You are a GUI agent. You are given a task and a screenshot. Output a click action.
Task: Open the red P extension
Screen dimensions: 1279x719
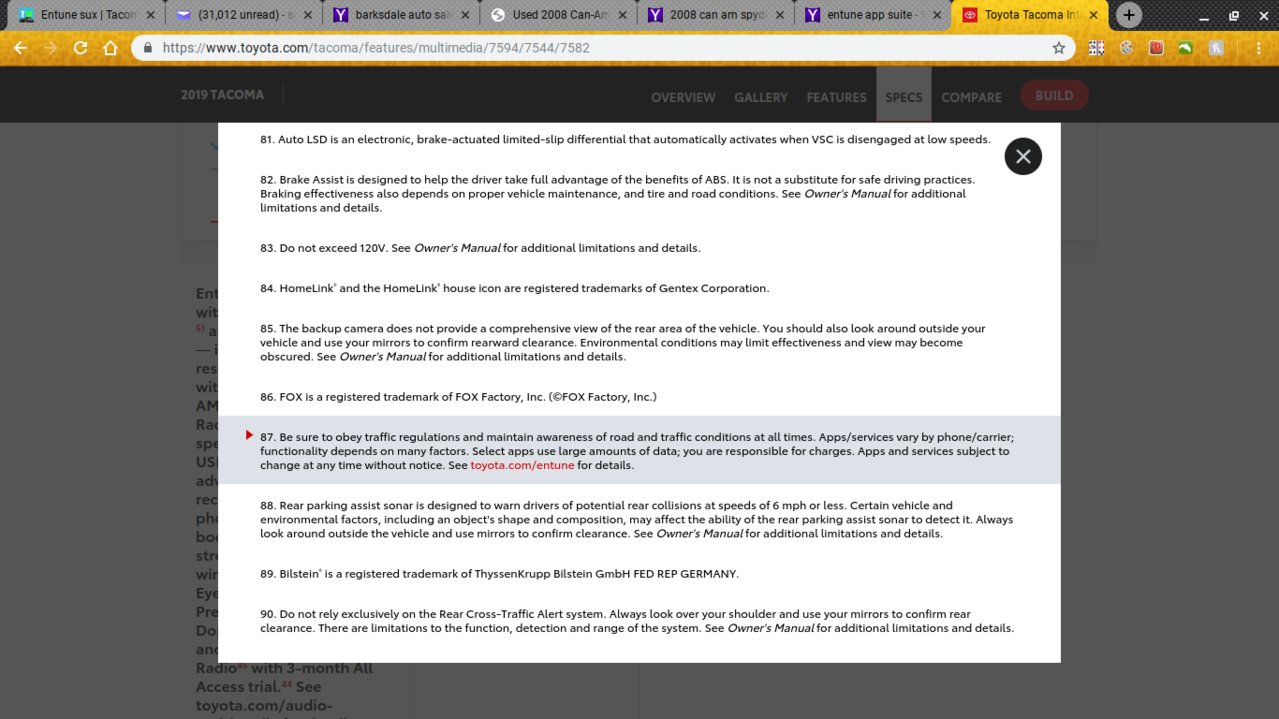tap(1156, 47)
